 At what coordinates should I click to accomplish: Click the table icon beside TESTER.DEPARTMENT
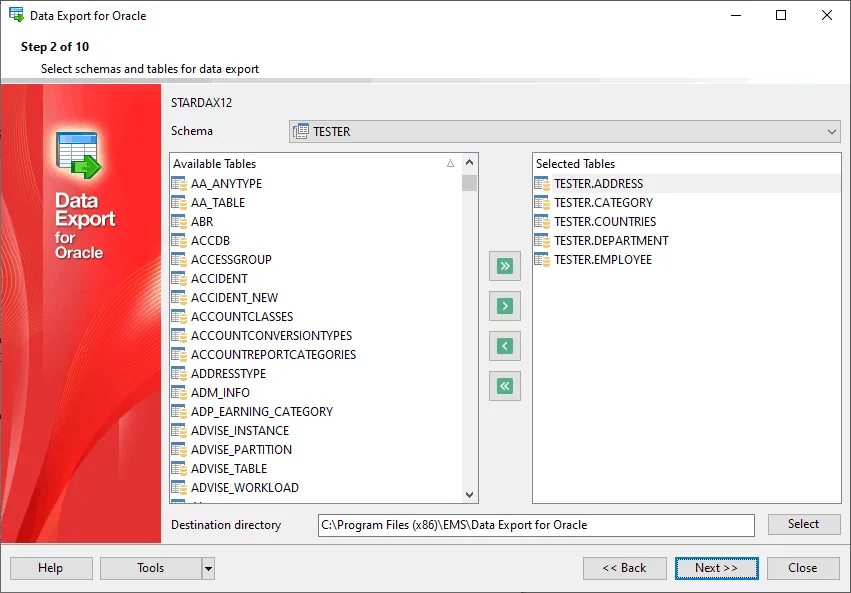click(542, 241)
